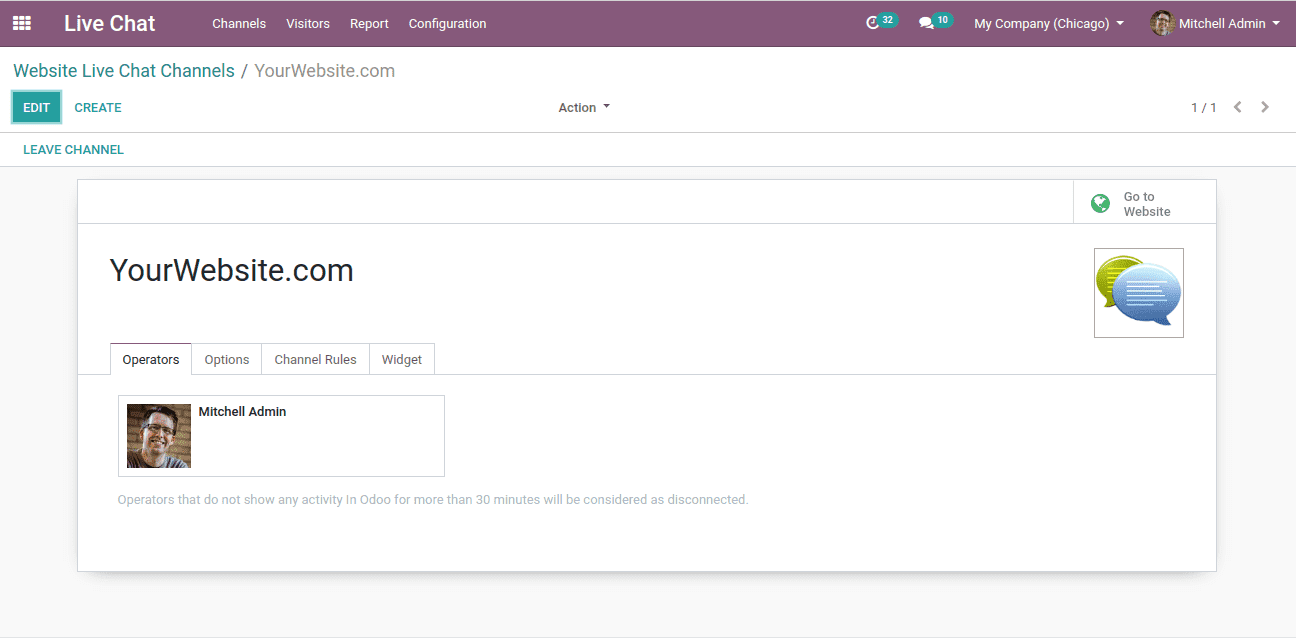Open the Report menu
Image resolution: width=1296 pixels, height=638 pixels.
click(369, 23)
